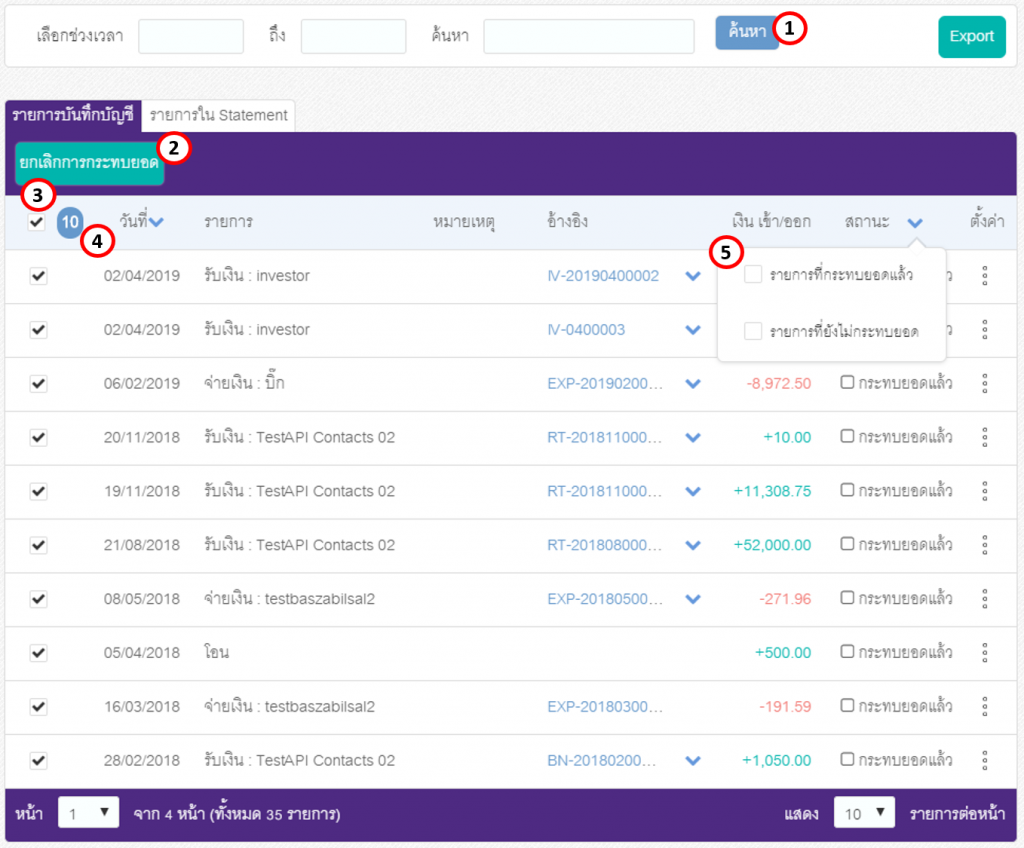This screenshot has height=848, width=1024.
Task: Expand details chevron next to IV-0400003
Action: click(693, 330)
